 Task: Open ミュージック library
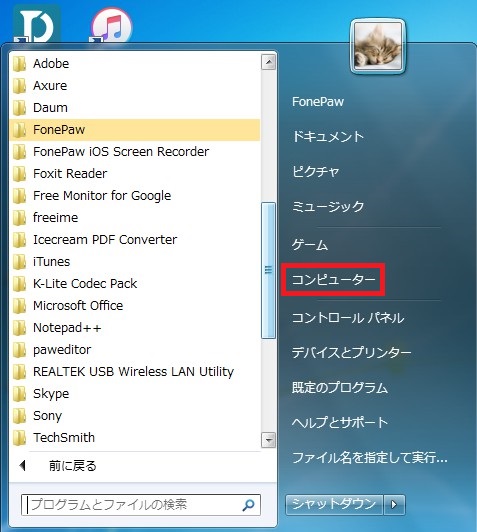(328, 206)
